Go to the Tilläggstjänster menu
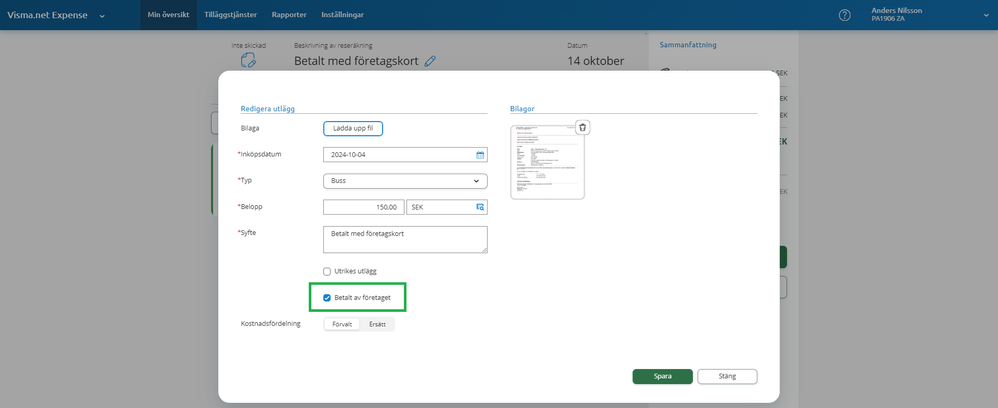998x408 pixels. (x=232, y=15)
